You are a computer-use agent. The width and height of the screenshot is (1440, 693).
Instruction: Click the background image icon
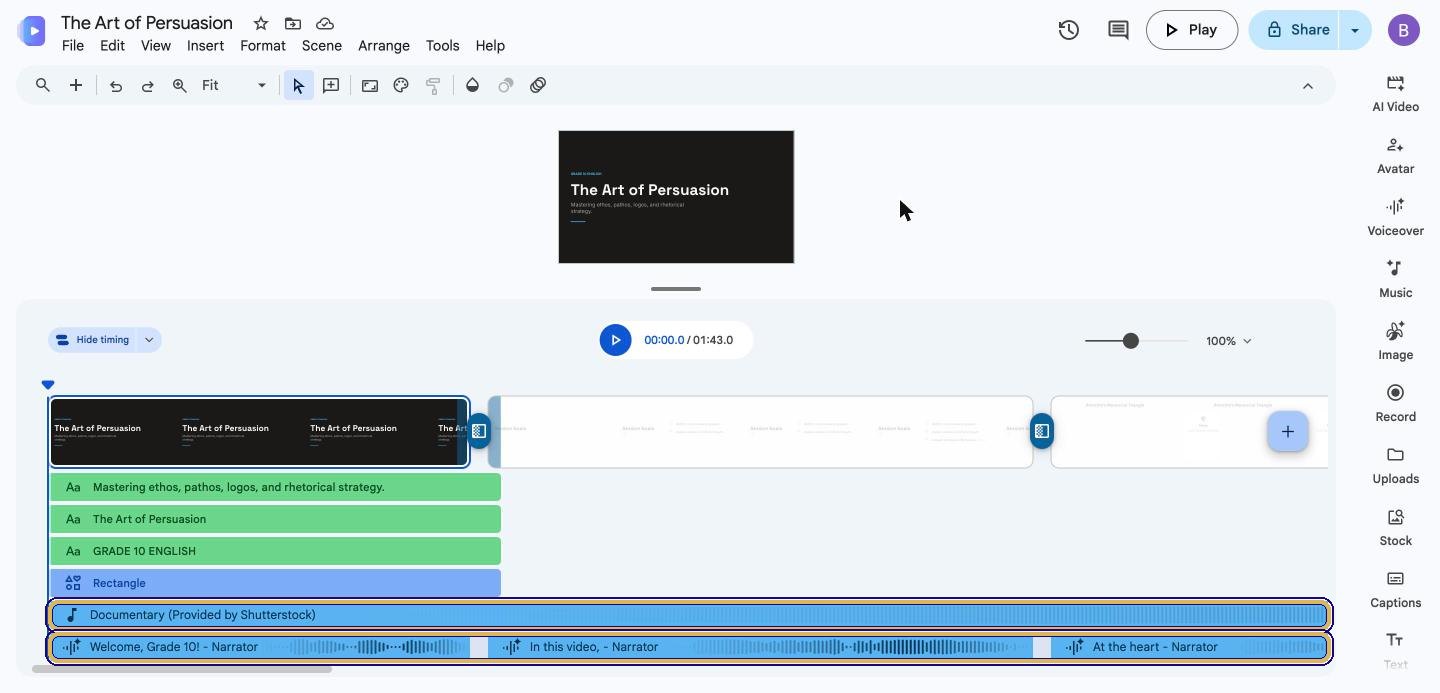[x=370, y=86]
